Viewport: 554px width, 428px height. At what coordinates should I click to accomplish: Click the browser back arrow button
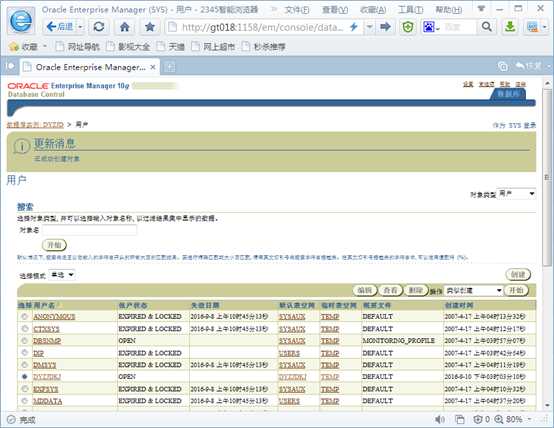[59, 27]
